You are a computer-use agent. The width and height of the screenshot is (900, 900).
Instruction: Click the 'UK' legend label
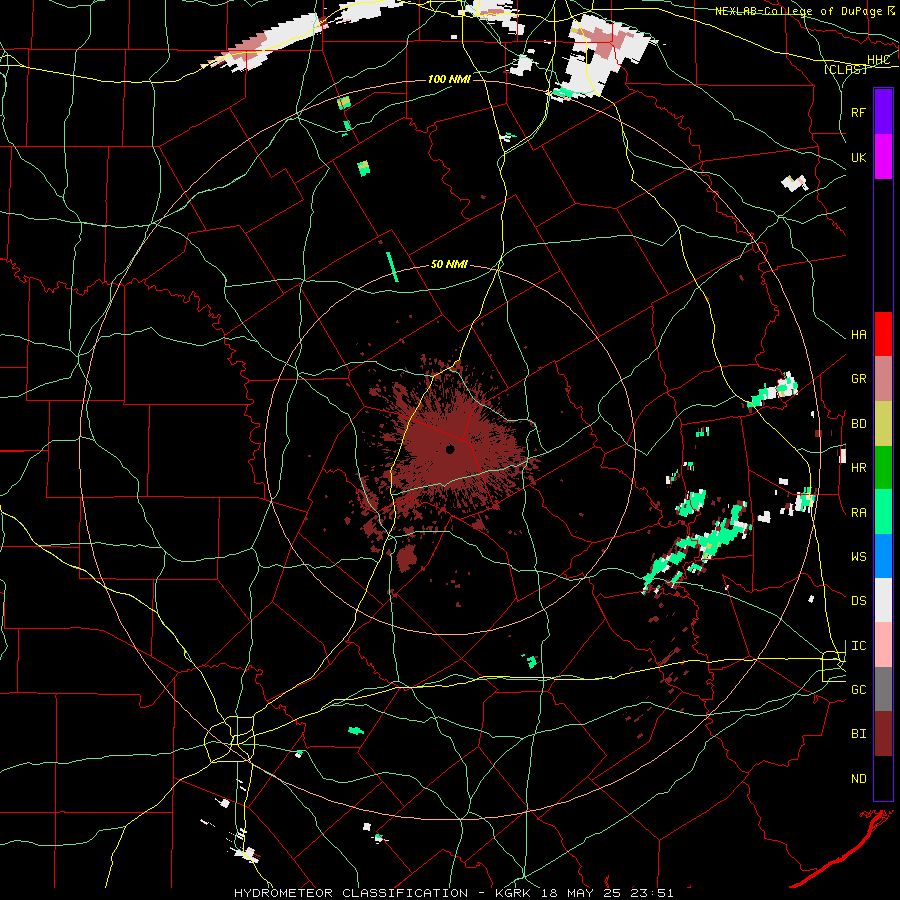pyautogui.click(x=858, y=157)
